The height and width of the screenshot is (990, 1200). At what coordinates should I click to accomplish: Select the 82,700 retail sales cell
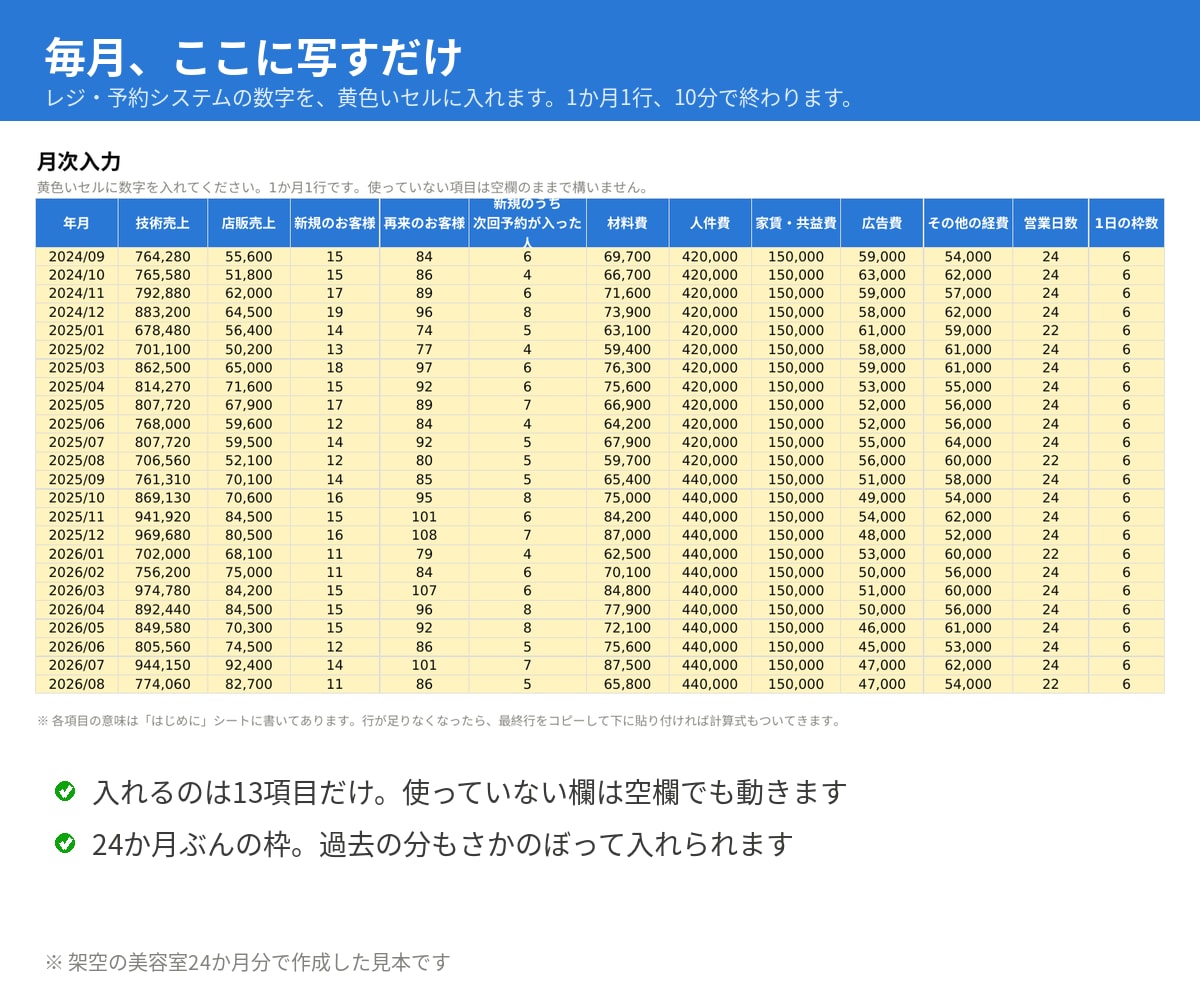249,684
